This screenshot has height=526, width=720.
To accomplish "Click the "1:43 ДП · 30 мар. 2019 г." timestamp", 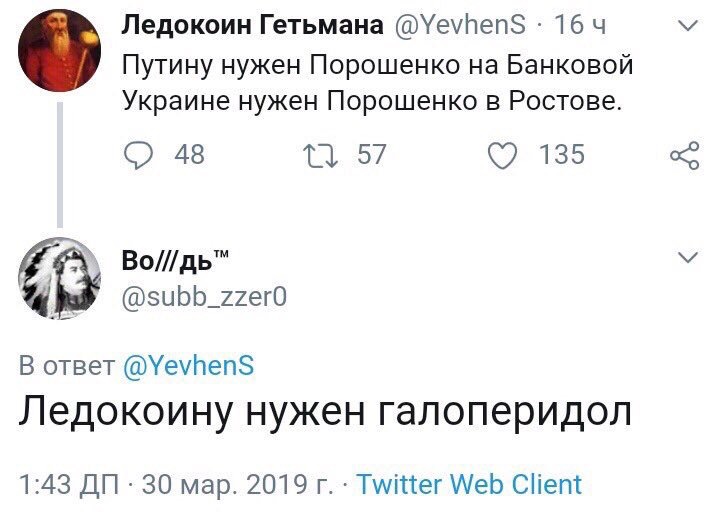I will (x=176, y=485).
